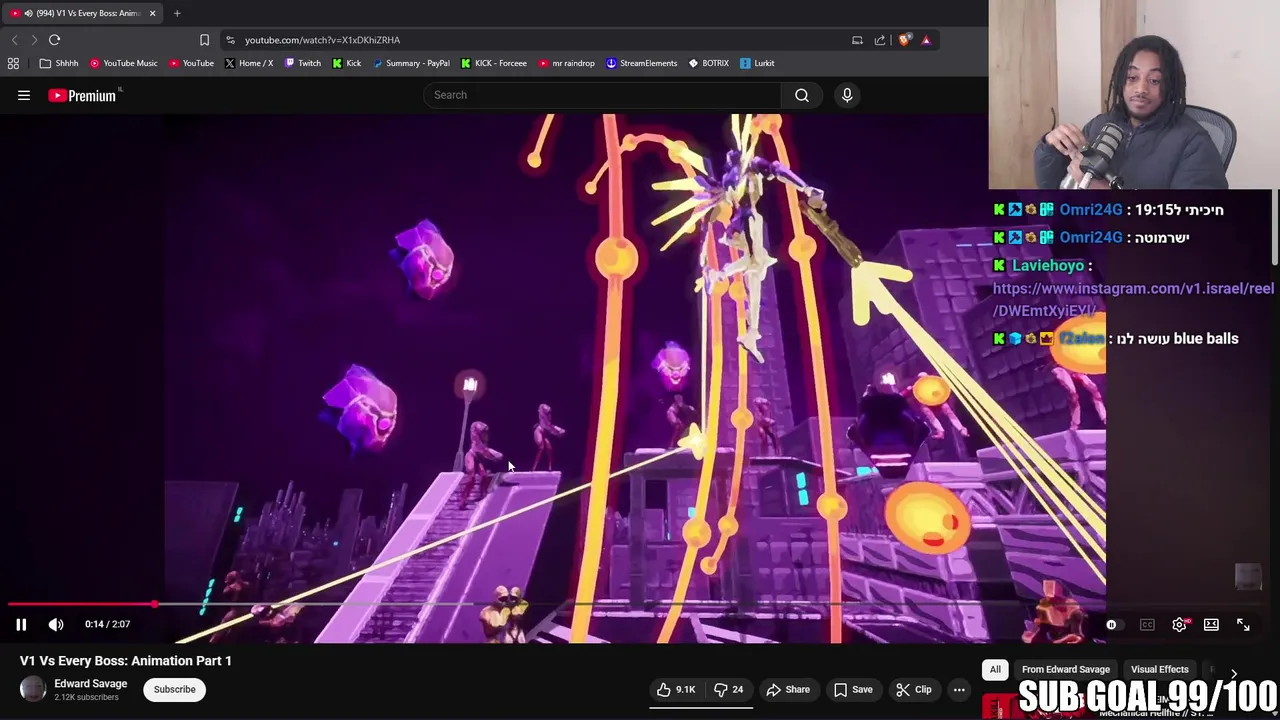Open the player settings gear

1180,625
